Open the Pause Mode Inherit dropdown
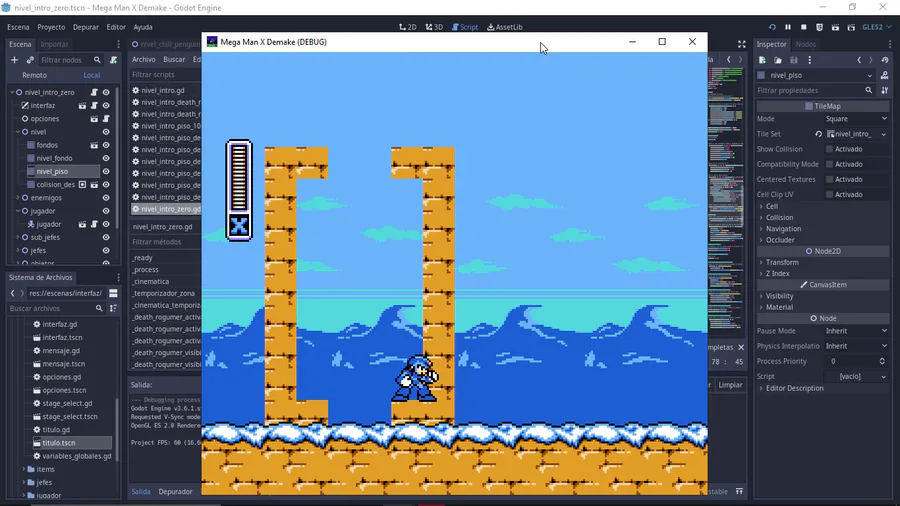Screen dimensions: 900x506 pos(856,331)
